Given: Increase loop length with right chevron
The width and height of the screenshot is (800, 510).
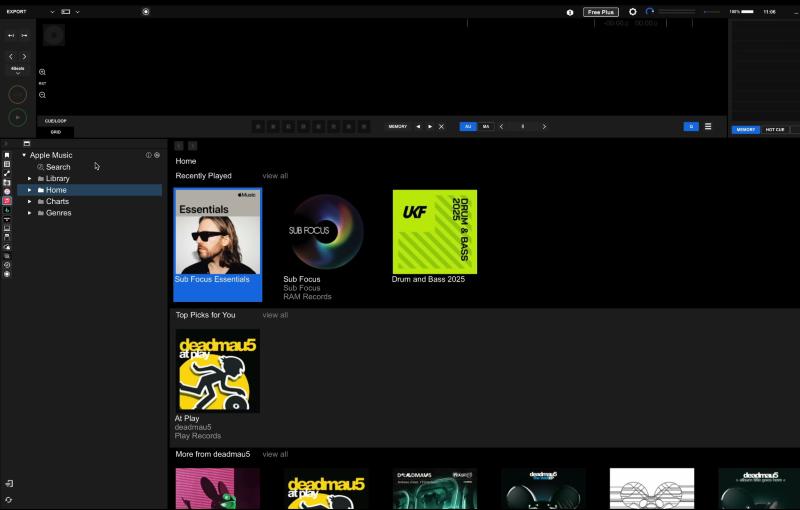Looking at the screenshot, I should tap(544, 126).
